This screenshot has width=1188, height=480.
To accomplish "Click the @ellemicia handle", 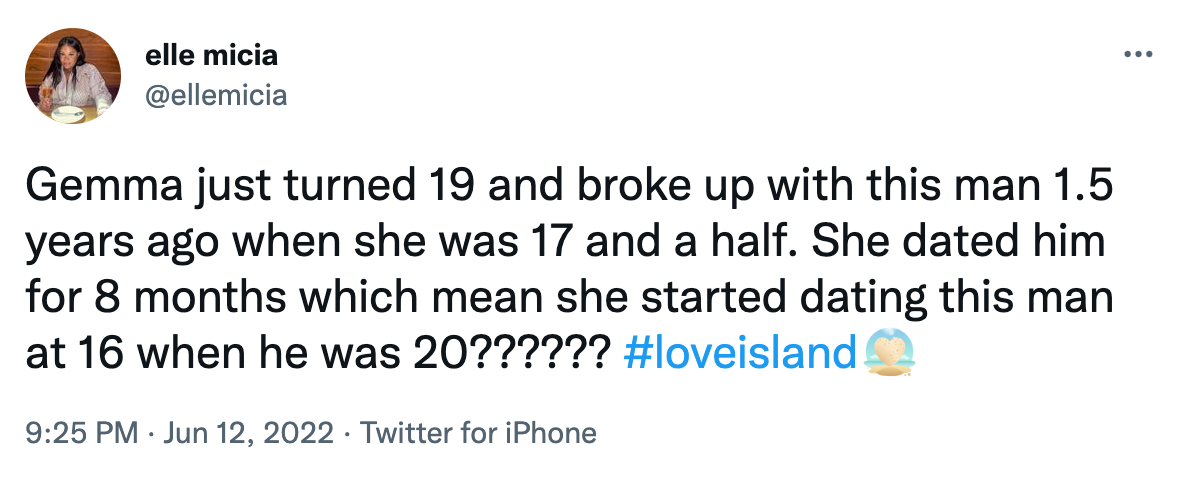I will (x=217, y=95).
